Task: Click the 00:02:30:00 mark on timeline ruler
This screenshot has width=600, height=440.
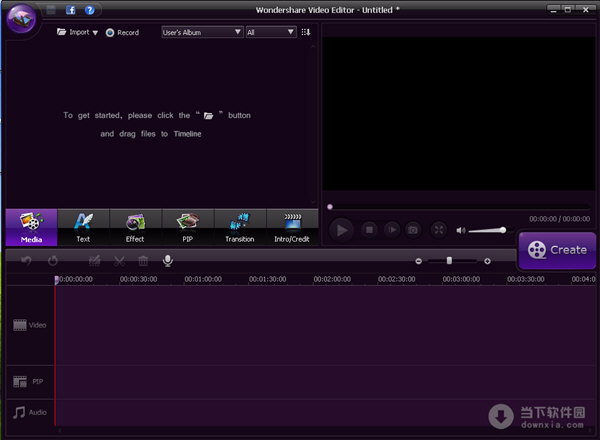Action: click(396, 279)
